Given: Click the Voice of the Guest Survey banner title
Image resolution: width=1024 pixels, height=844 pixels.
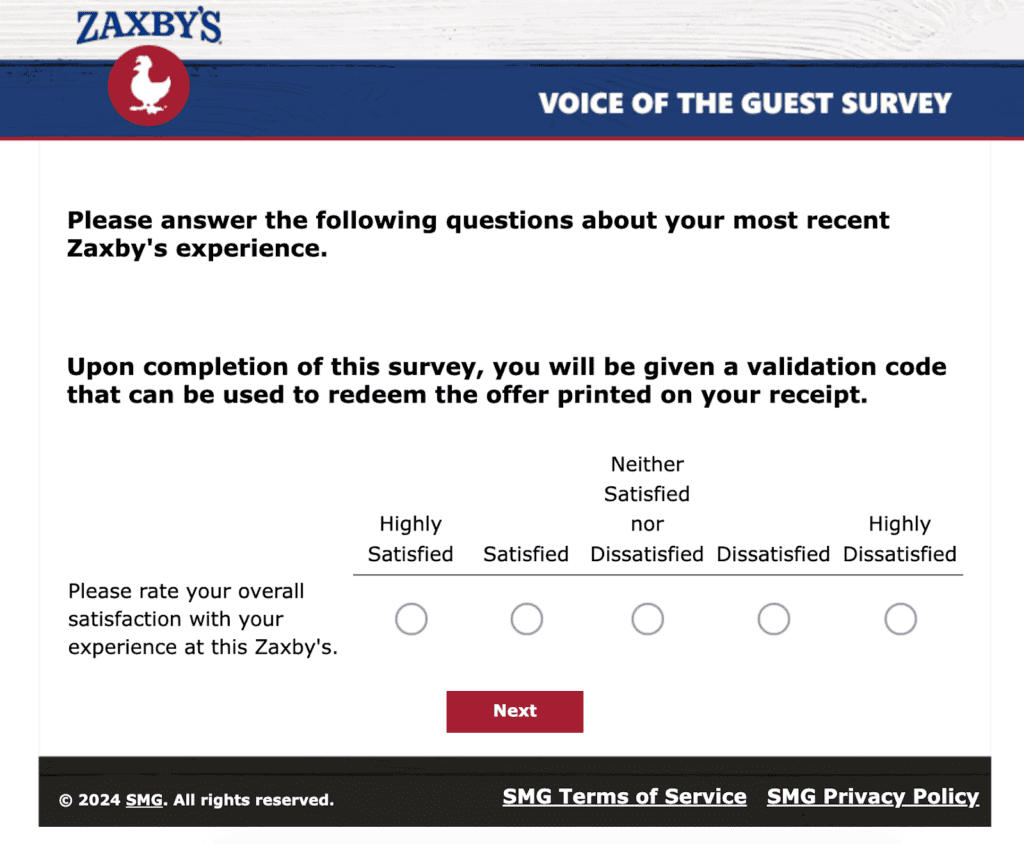Looking at the screenshot, I should tap(745, 103).
